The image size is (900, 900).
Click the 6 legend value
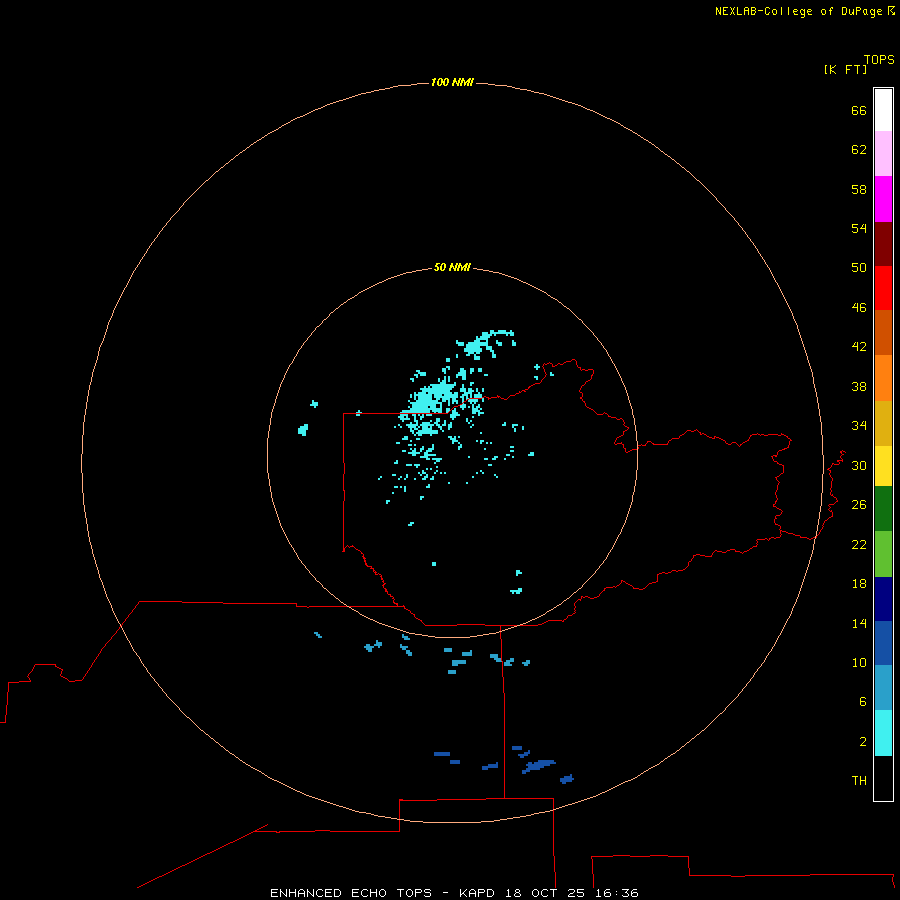(863, 701)
